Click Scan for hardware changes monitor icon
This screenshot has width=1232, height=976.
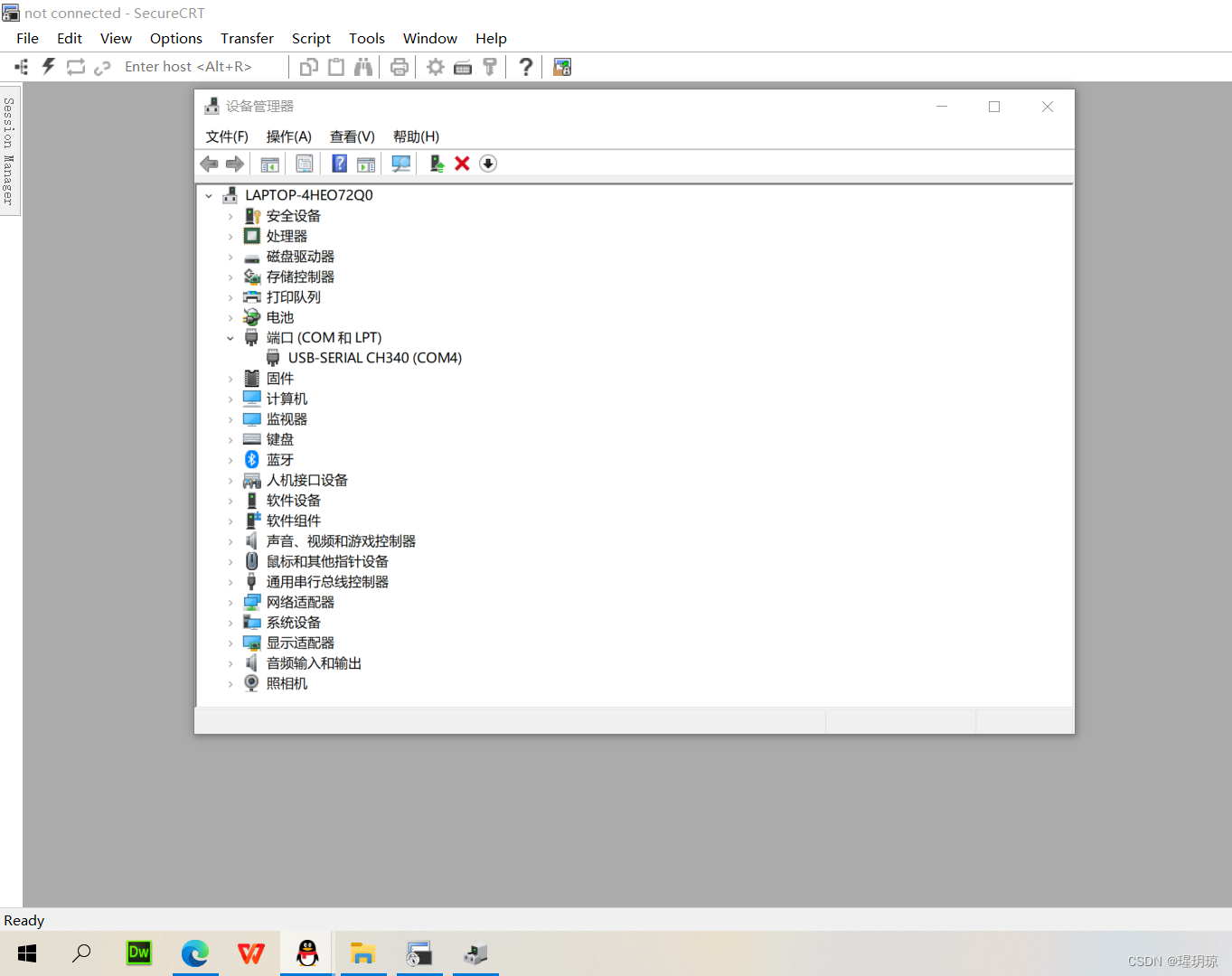401,164
